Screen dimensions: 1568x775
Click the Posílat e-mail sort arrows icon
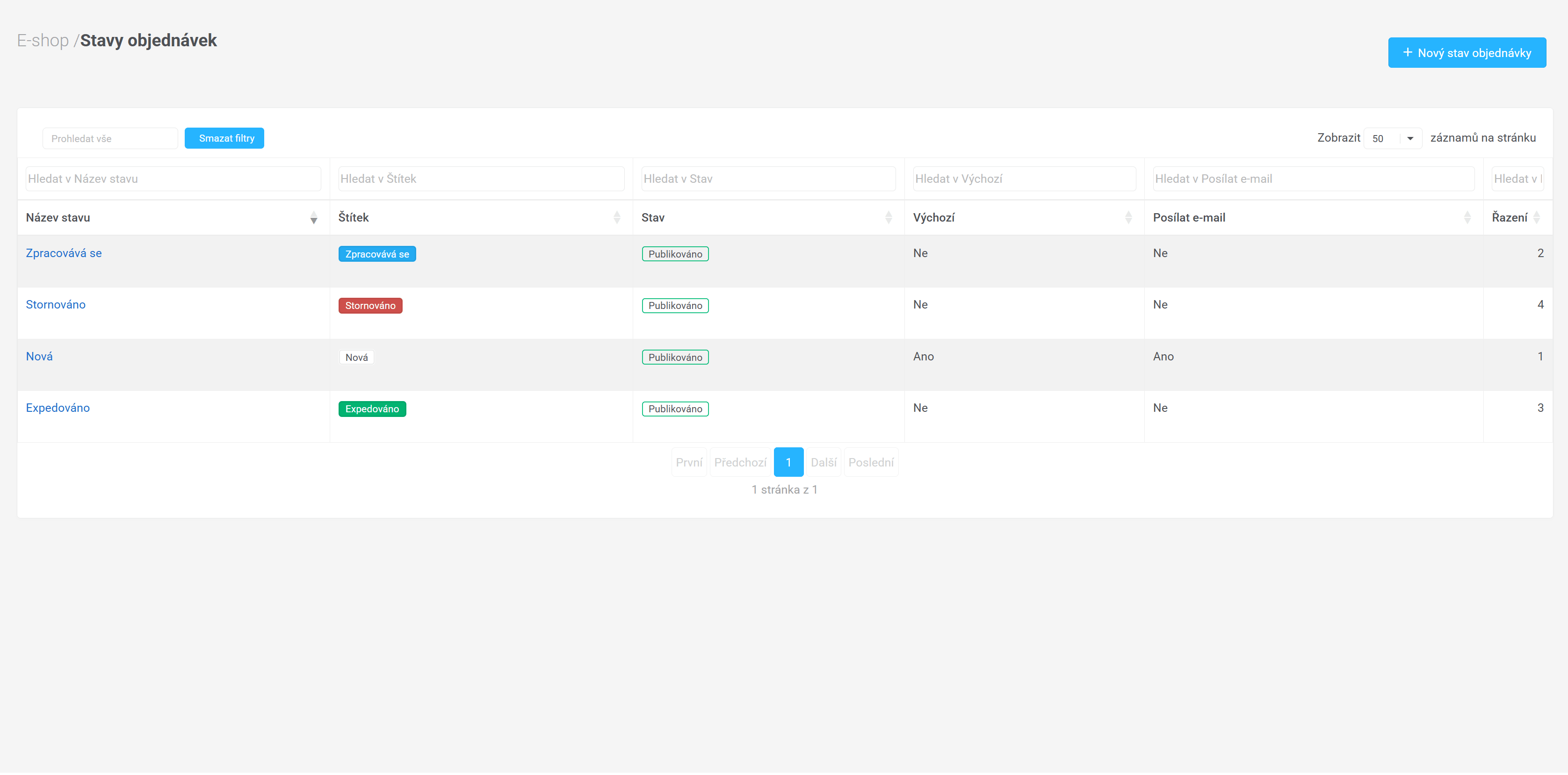coord(1467,218)
